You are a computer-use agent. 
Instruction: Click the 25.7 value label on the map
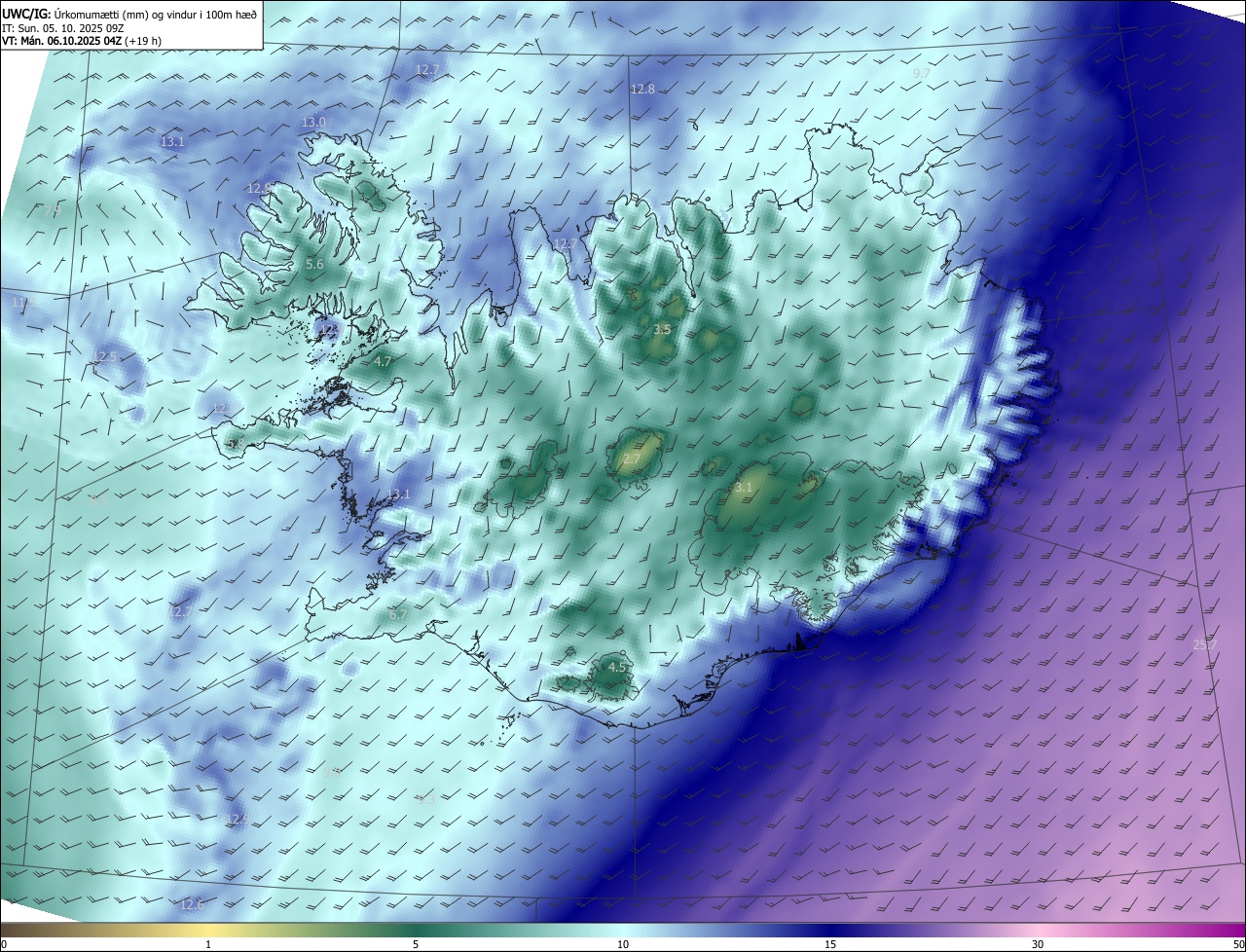[1204, 643]
